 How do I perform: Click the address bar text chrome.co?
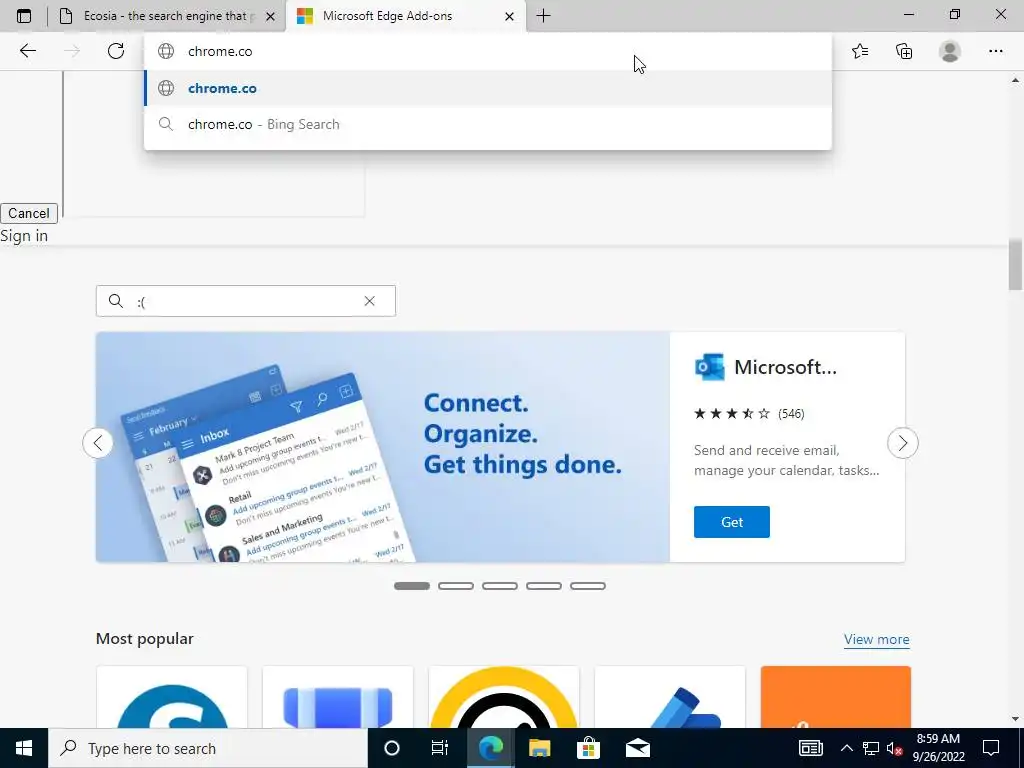tap(220, 51)
